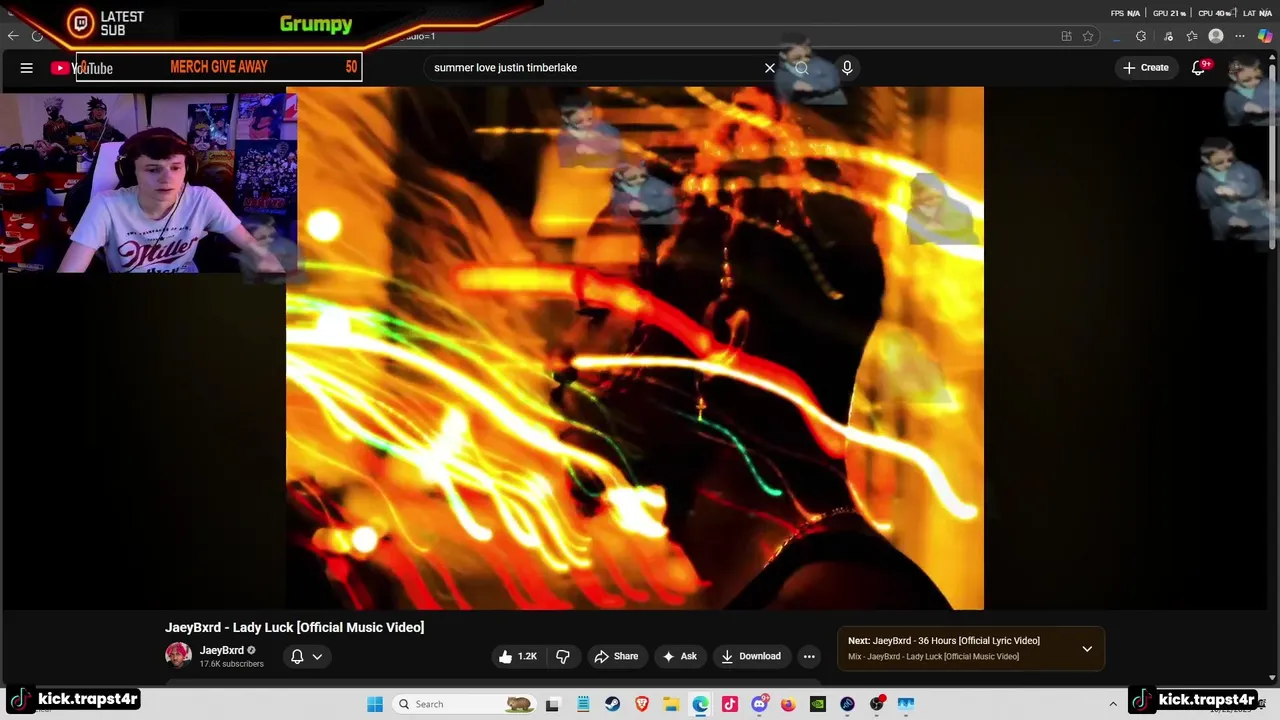The height and width of the screenshot is (720, 1280).
Task: Add this page to favorites with the star icon
Action: (1088, 36)
